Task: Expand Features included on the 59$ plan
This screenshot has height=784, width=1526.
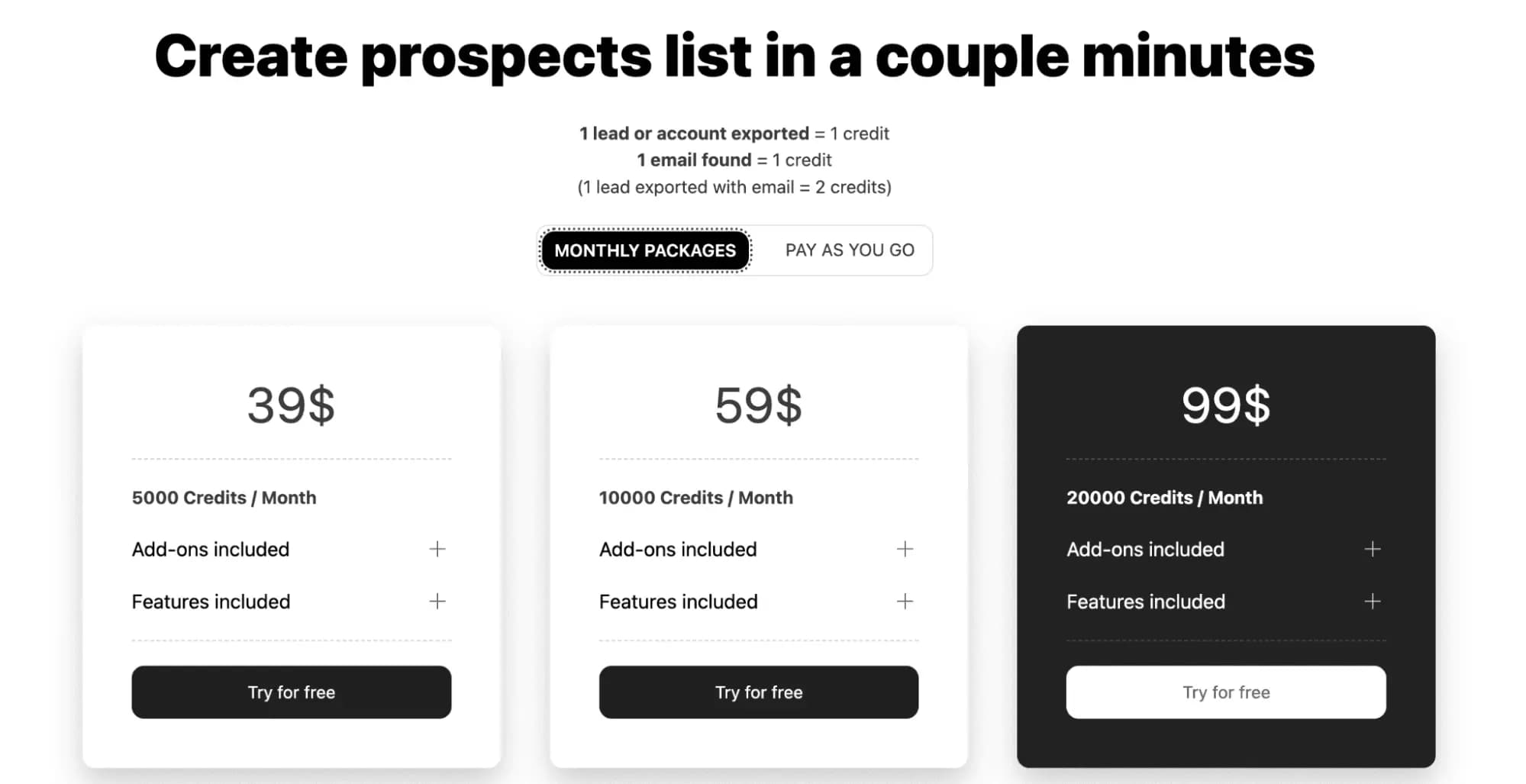Action: click(x=905, y=601)
